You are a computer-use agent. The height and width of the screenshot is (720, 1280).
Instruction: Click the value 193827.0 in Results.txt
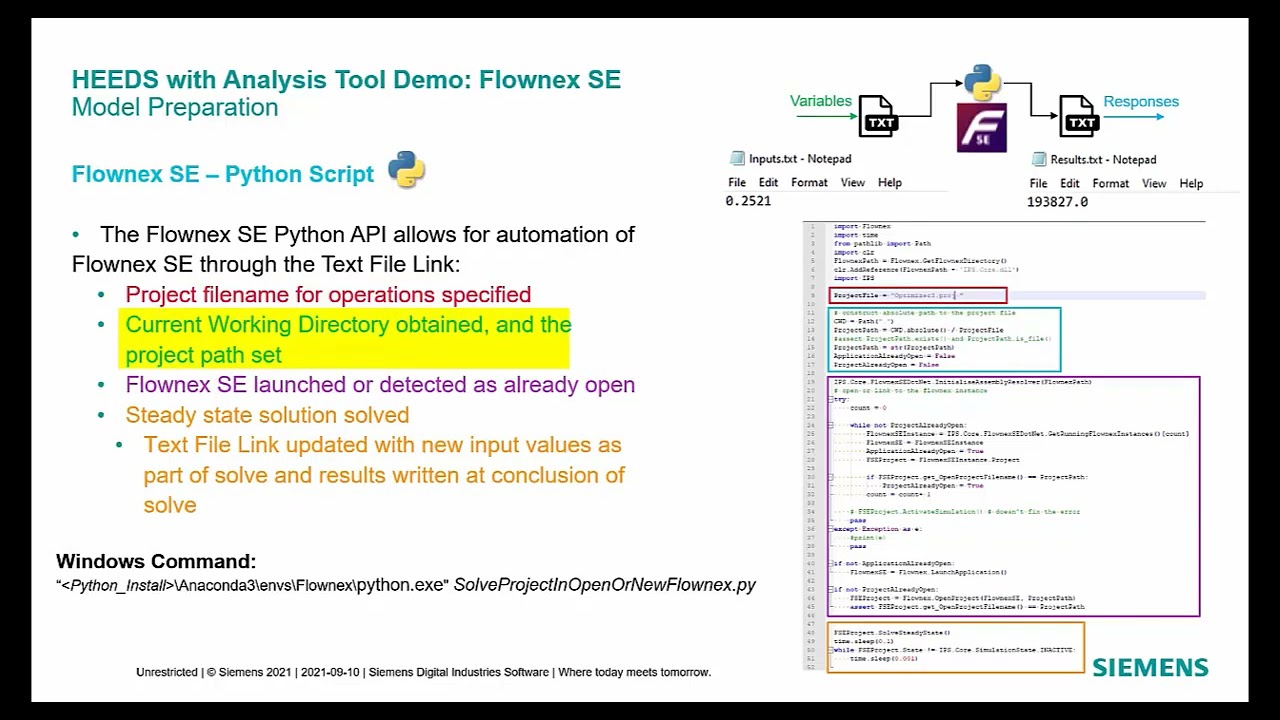tap(1057, 201)
